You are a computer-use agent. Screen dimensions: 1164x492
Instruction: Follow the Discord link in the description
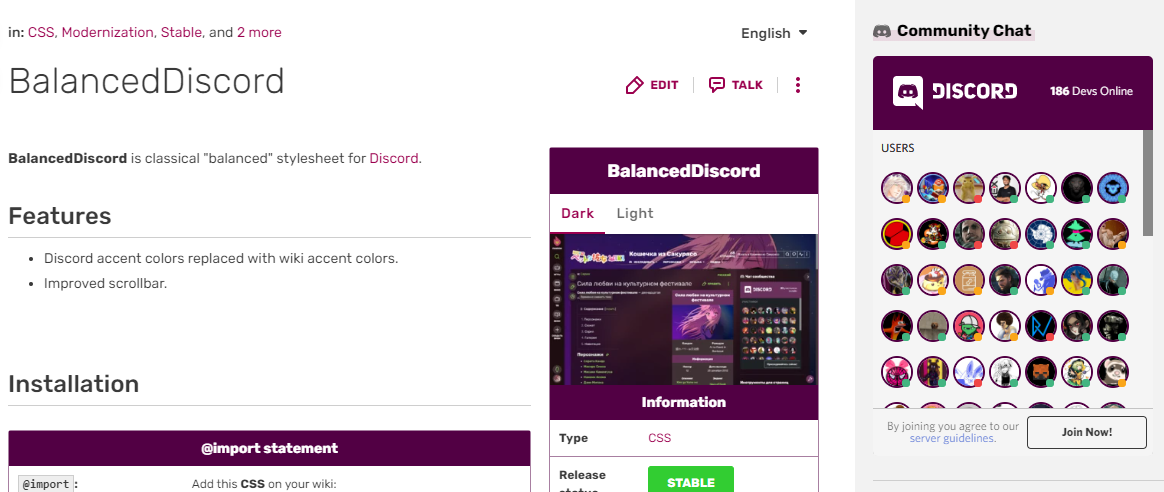393,158
